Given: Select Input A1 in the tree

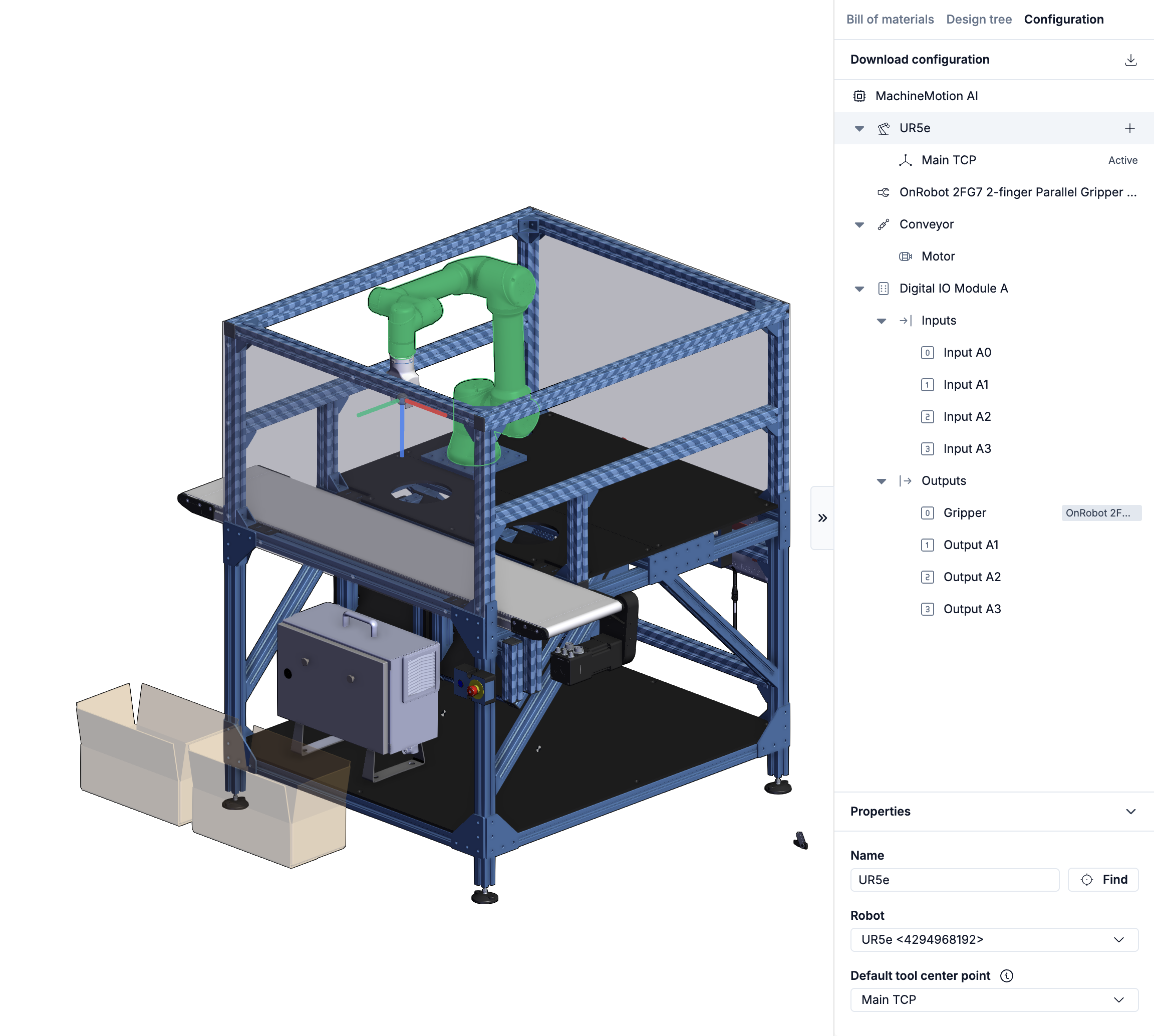Looking at the screenshot, I should 994,385.
